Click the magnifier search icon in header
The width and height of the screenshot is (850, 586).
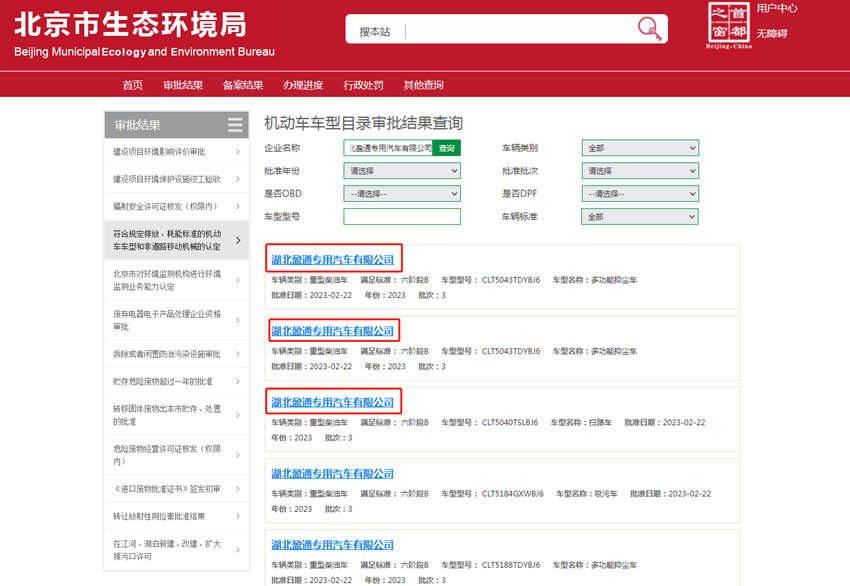click(650, 29)
